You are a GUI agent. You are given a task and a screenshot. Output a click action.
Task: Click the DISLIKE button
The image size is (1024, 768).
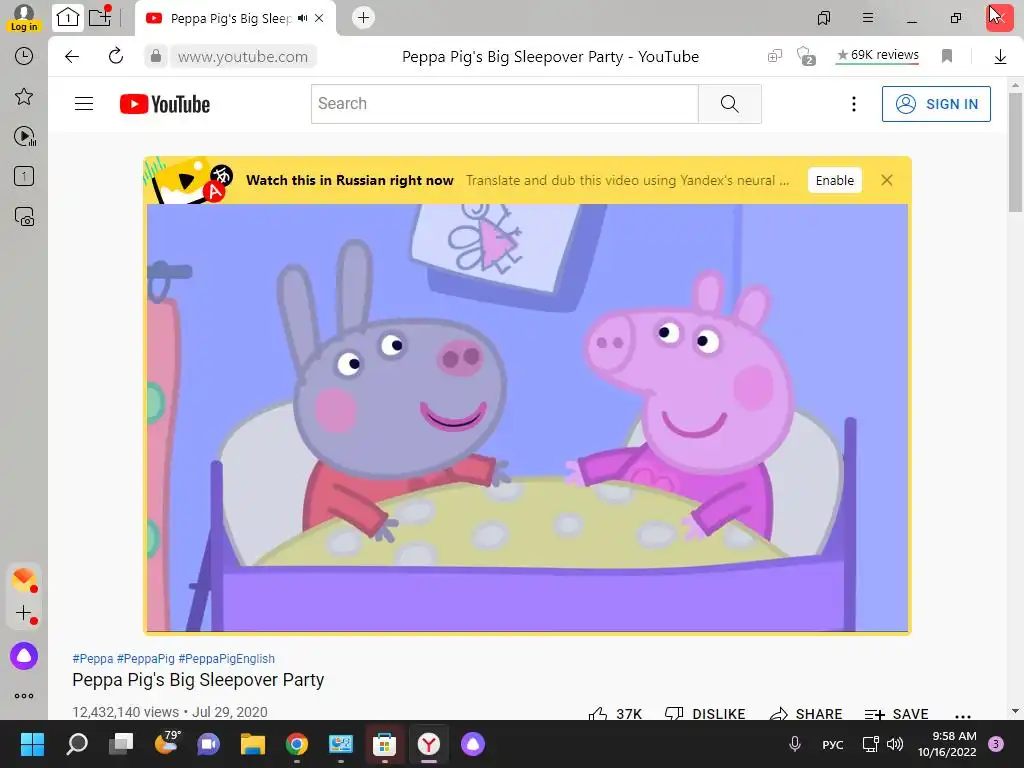pyautogui.click(x=705, y=714)
